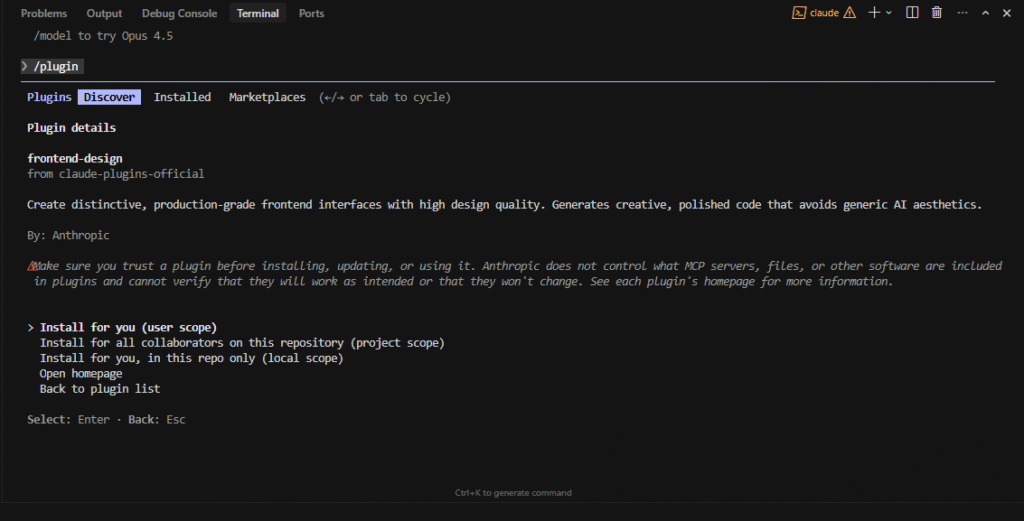Click the Open homepage option

[81, 373]
